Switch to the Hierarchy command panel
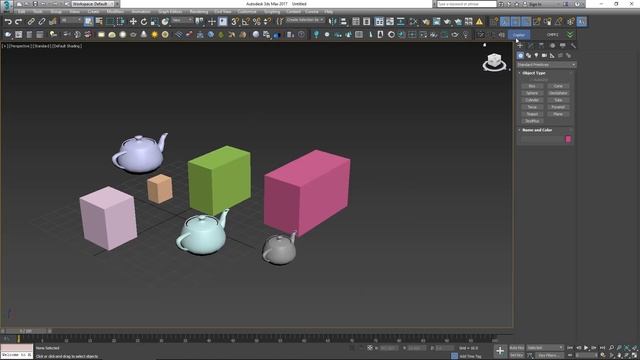640x360 pixels. tap(541, 46)
